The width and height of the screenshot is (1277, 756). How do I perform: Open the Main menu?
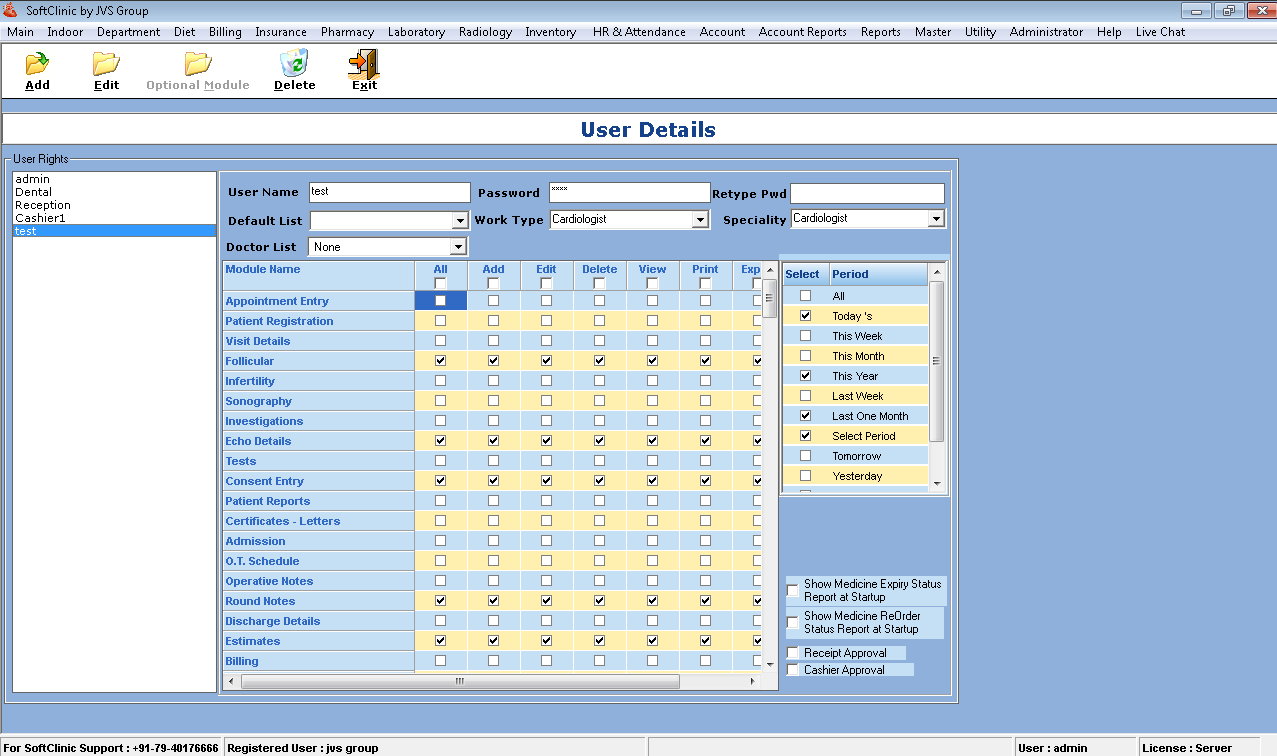(x=20, y=32)
